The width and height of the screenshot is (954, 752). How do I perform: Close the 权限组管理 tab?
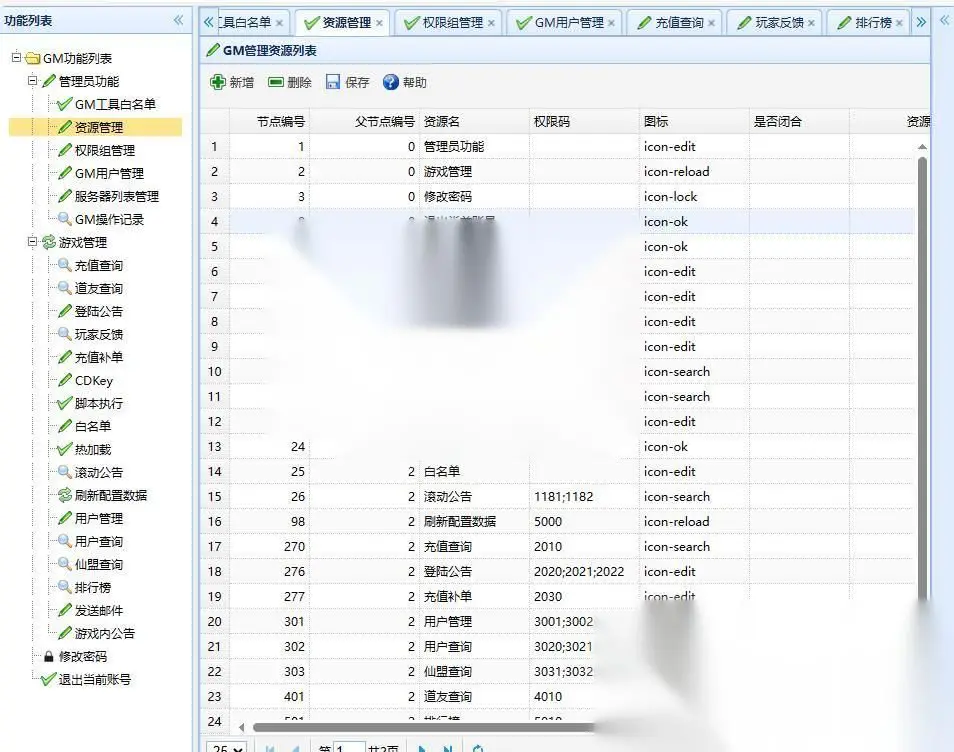(x=491, y=23)
